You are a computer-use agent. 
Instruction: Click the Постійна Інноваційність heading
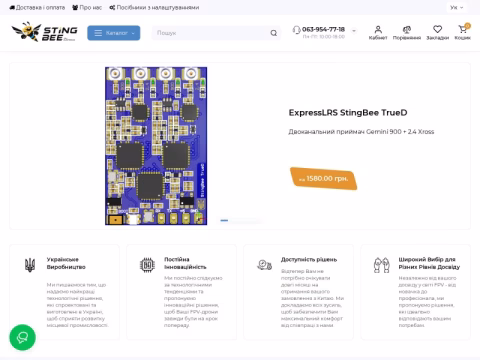[x=185, y=263]
